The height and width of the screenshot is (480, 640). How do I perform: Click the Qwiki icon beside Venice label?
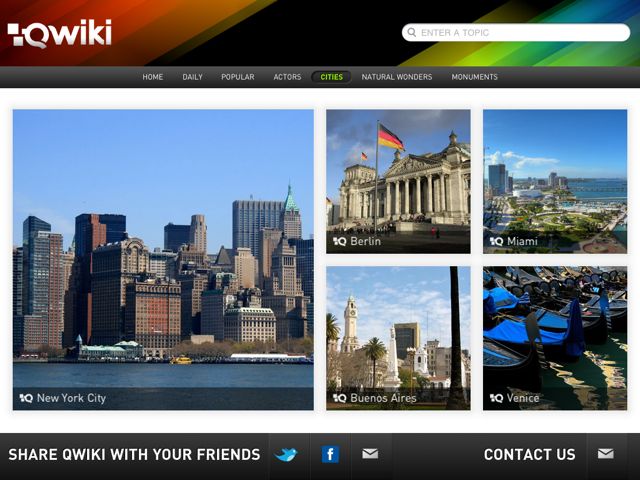tap(496, 398)
